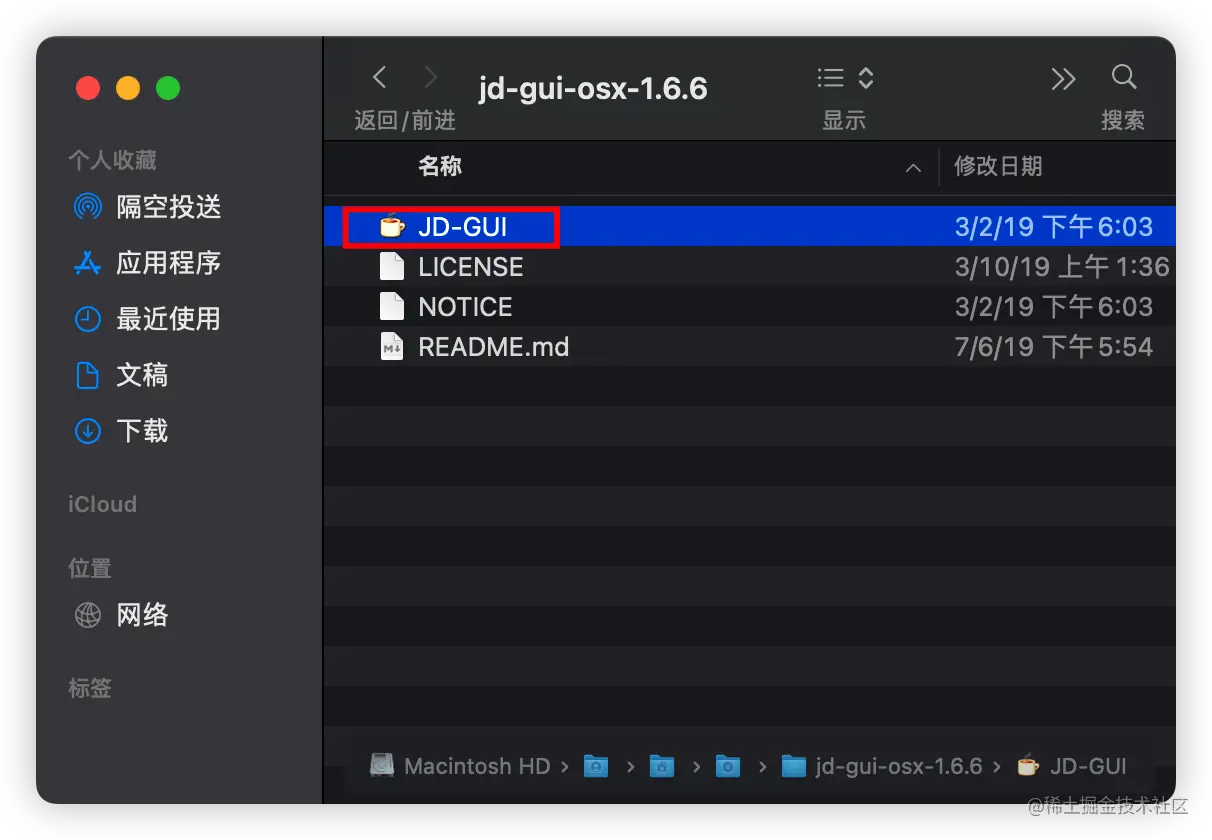Image resolution: width=1212 pixels, height=840 pixels.
Task: Sort files by Name column header
Action: [x=440, y=166]
